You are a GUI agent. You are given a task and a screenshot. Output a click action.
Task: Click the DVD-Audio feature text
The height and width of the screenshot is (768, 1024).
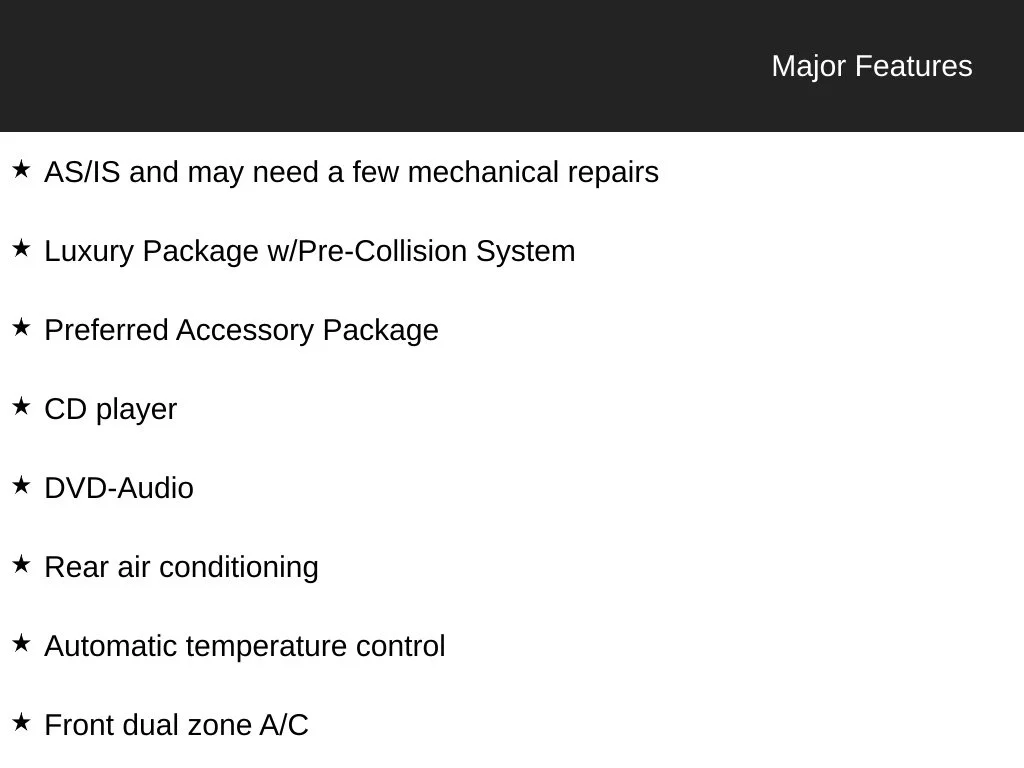119,488
